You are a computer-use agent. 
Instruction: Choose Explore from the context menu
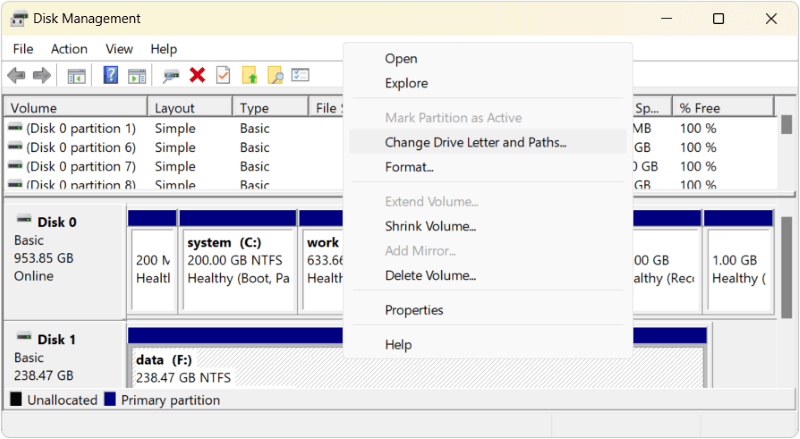[488, 83]
